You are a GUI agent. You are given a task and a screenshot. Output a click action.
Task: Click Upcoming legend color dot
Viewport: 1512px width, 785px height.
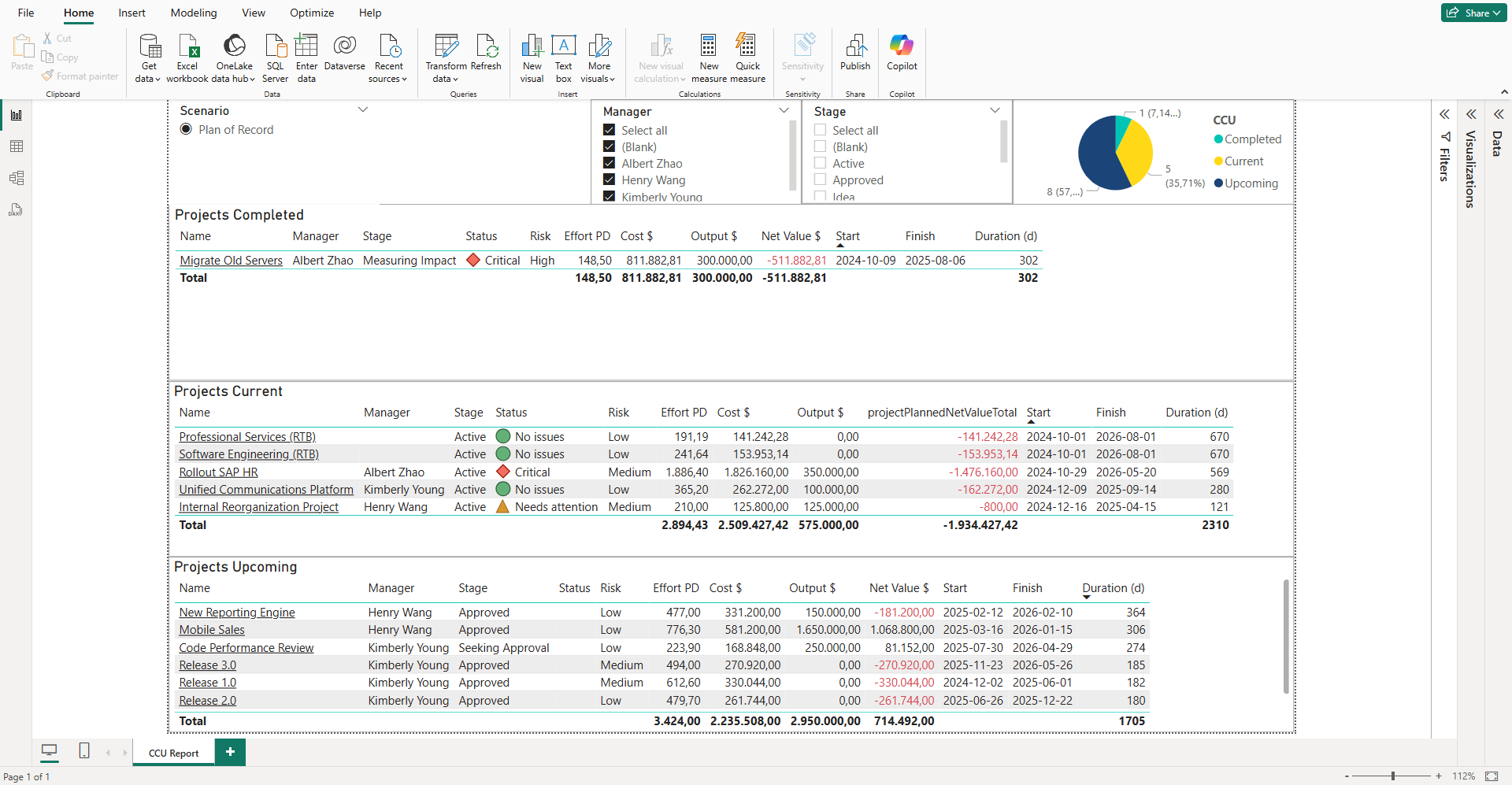(1218, 183)
